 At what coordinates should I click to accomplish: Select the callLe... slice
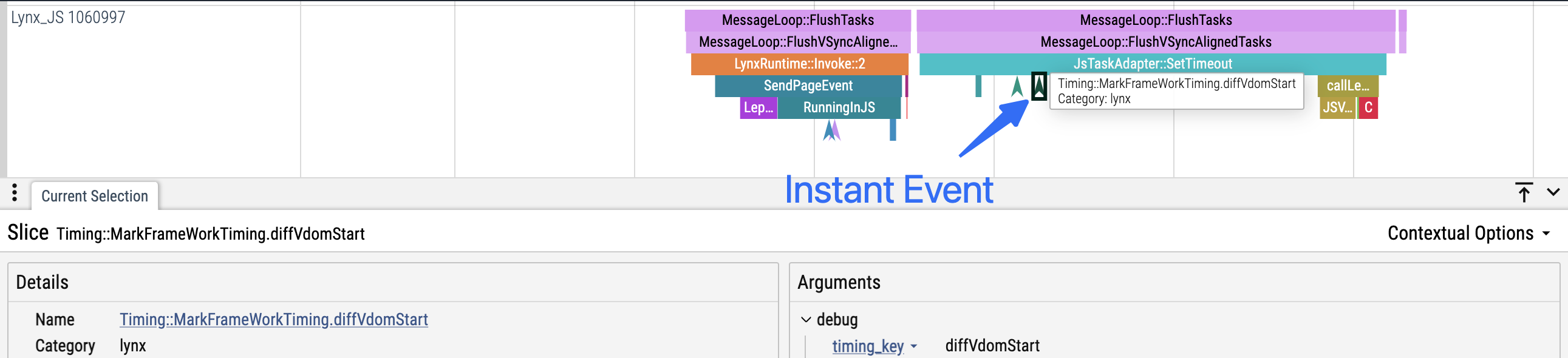[1348, 86]
